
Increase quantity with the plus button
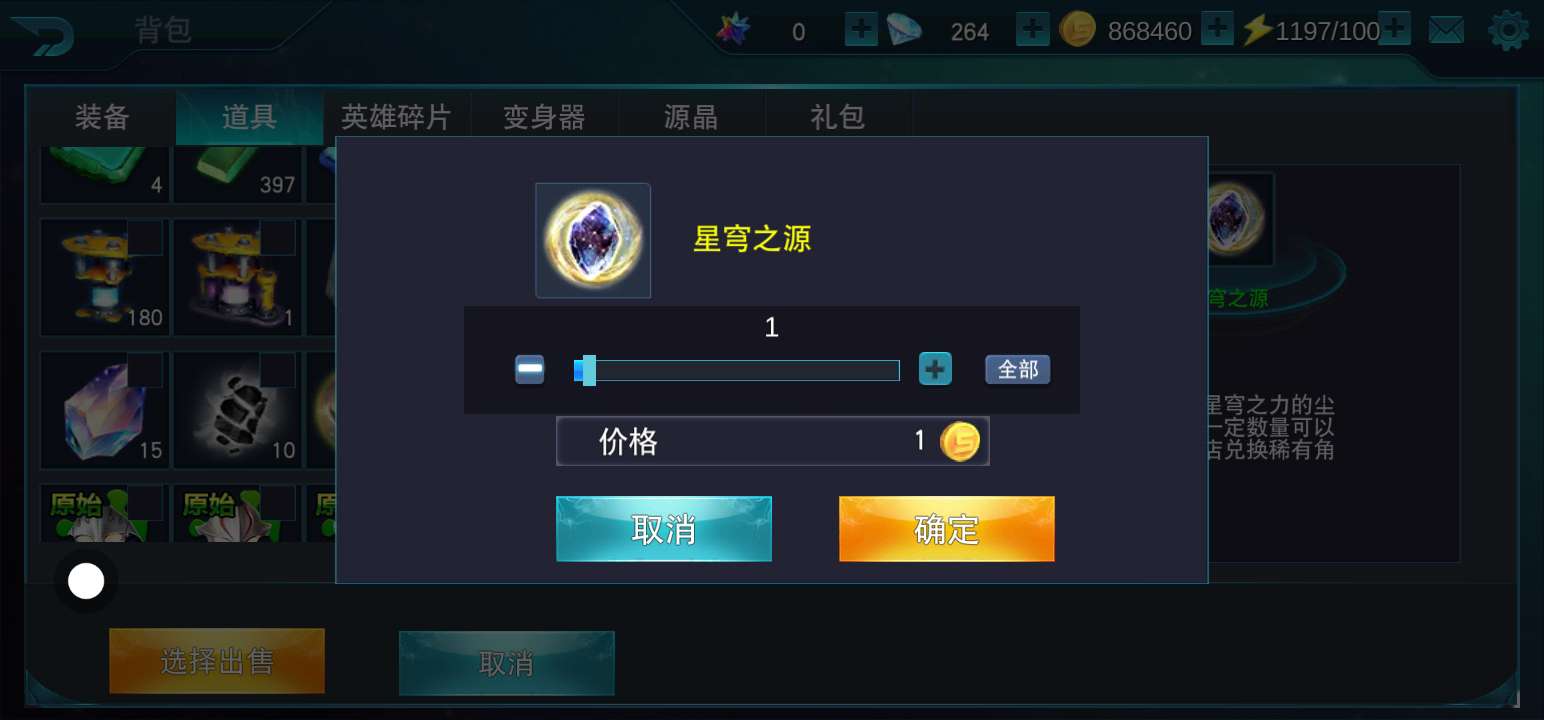pos(935,370)
